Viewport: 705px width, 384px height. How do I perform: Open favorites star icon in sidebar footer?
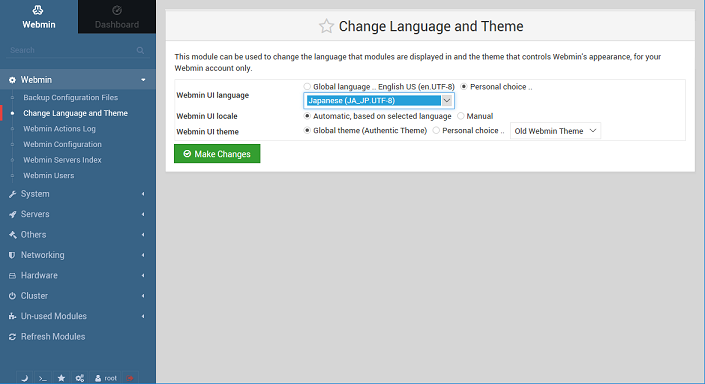tap(61, 378)
